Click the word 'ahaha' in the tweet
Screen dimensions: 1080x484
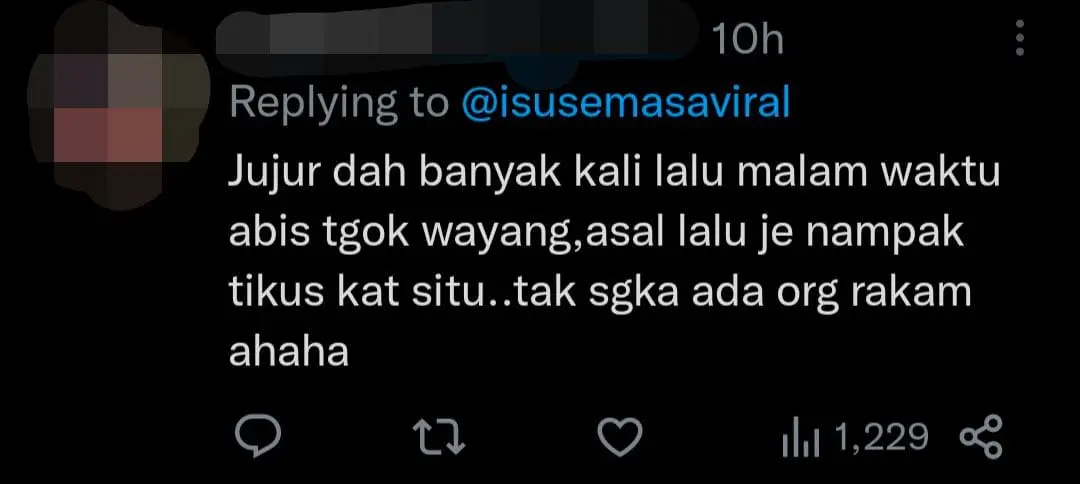[289, 352]
